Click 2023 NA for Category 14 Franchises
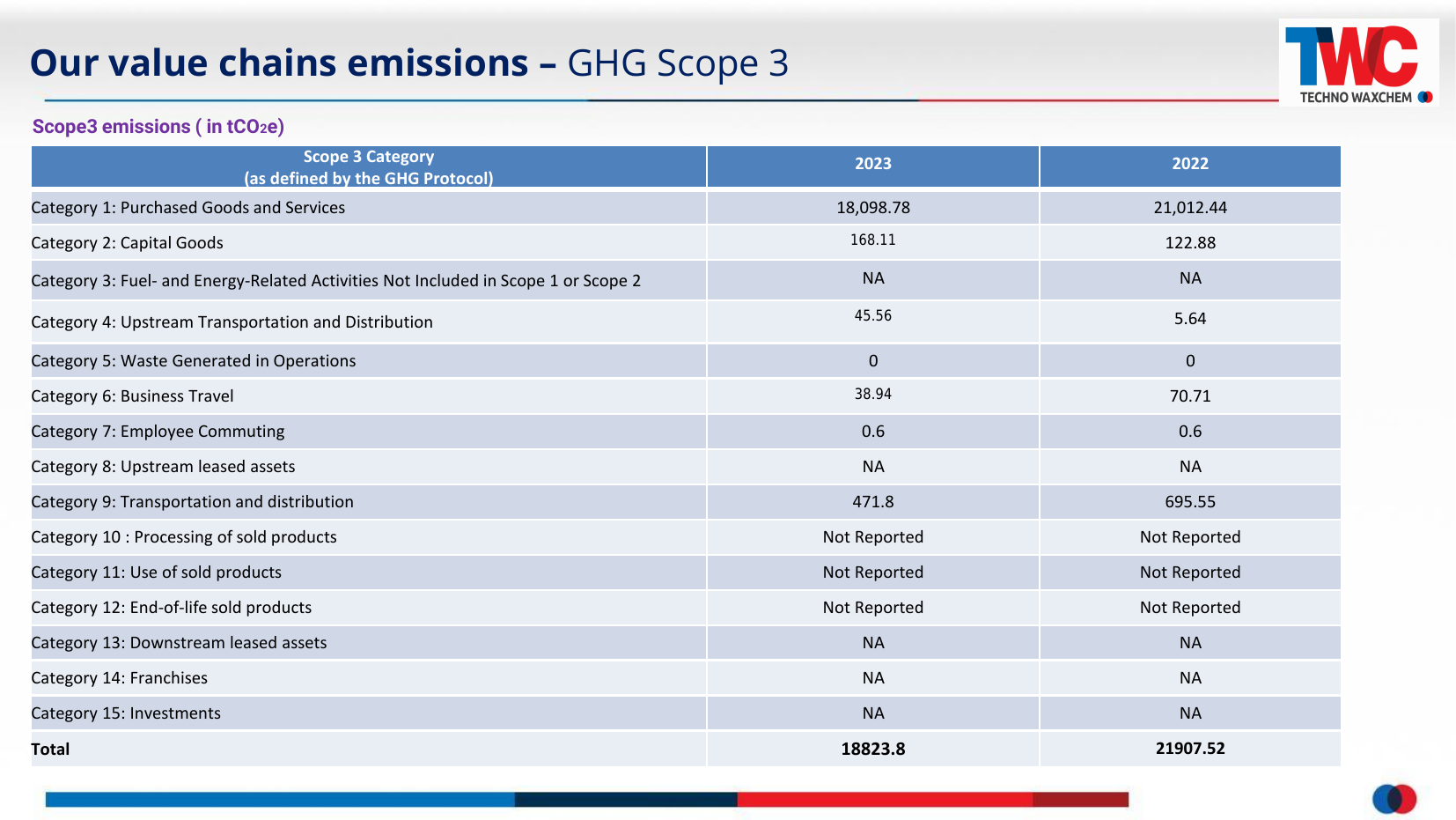Screen dimensions: 1456x820 873,678
